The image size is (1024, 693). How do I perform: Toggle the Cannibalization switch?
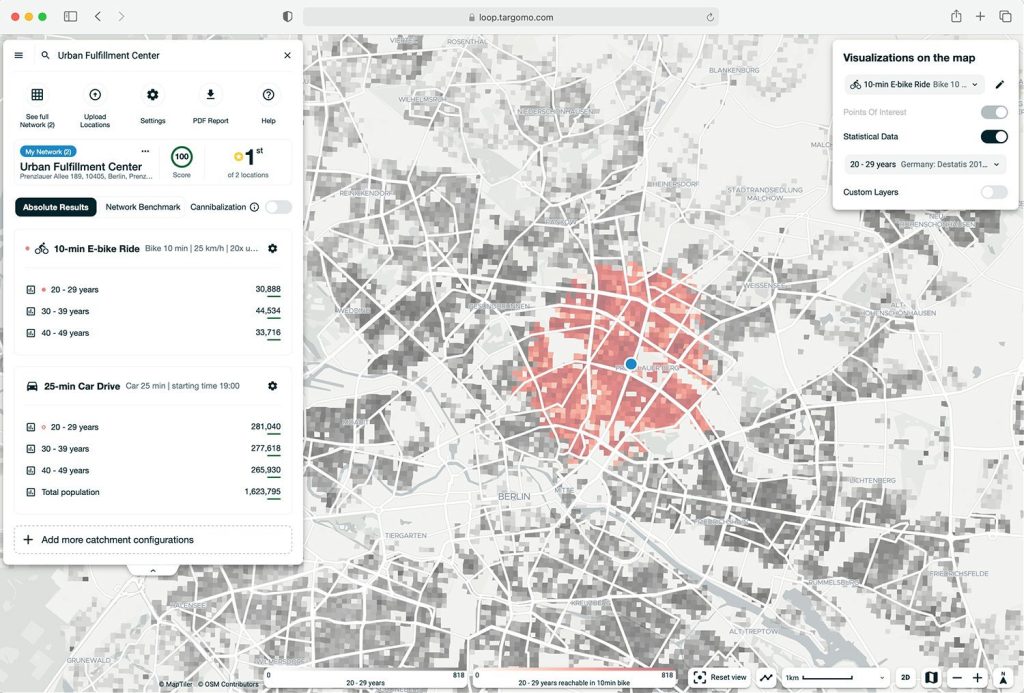tap(278, 207)
